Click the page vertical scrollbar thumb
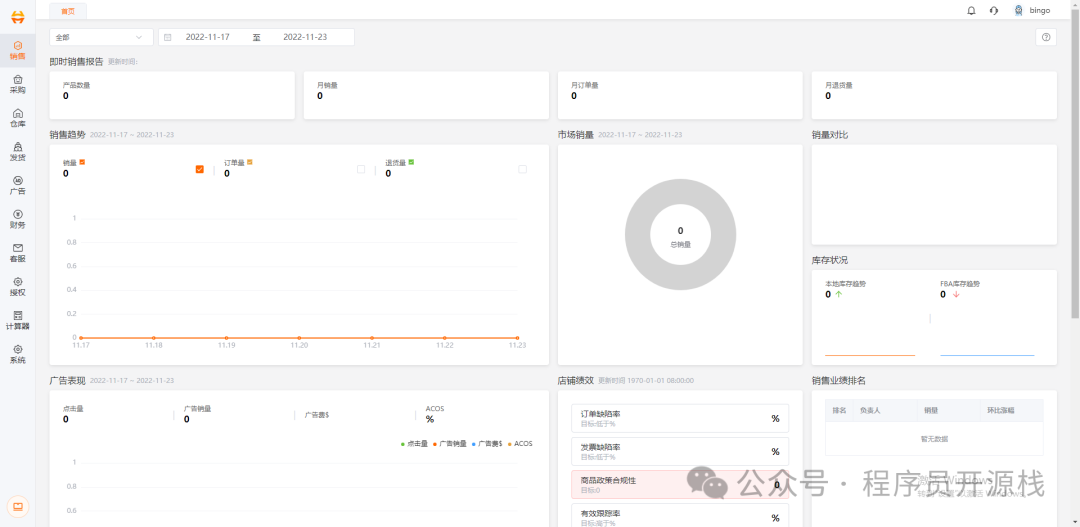1080x527 pixels. coord(1075,162)
